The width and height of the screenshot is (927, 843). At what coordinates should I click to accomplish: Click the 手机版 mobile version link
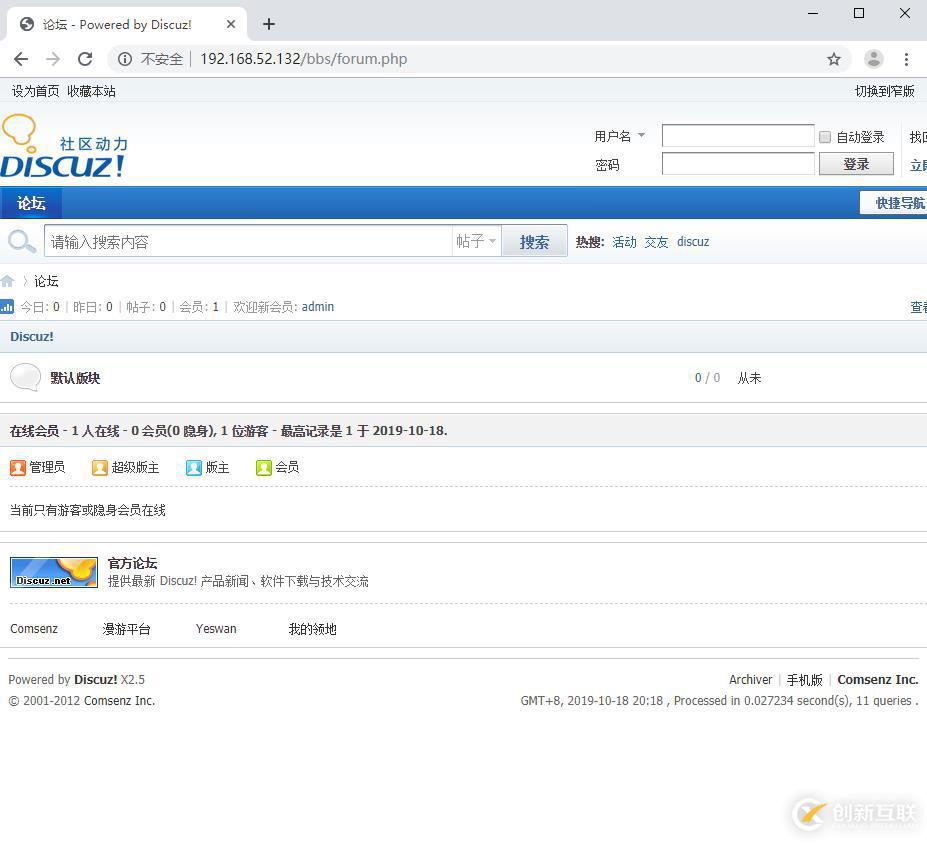click(x=805, y=680)
